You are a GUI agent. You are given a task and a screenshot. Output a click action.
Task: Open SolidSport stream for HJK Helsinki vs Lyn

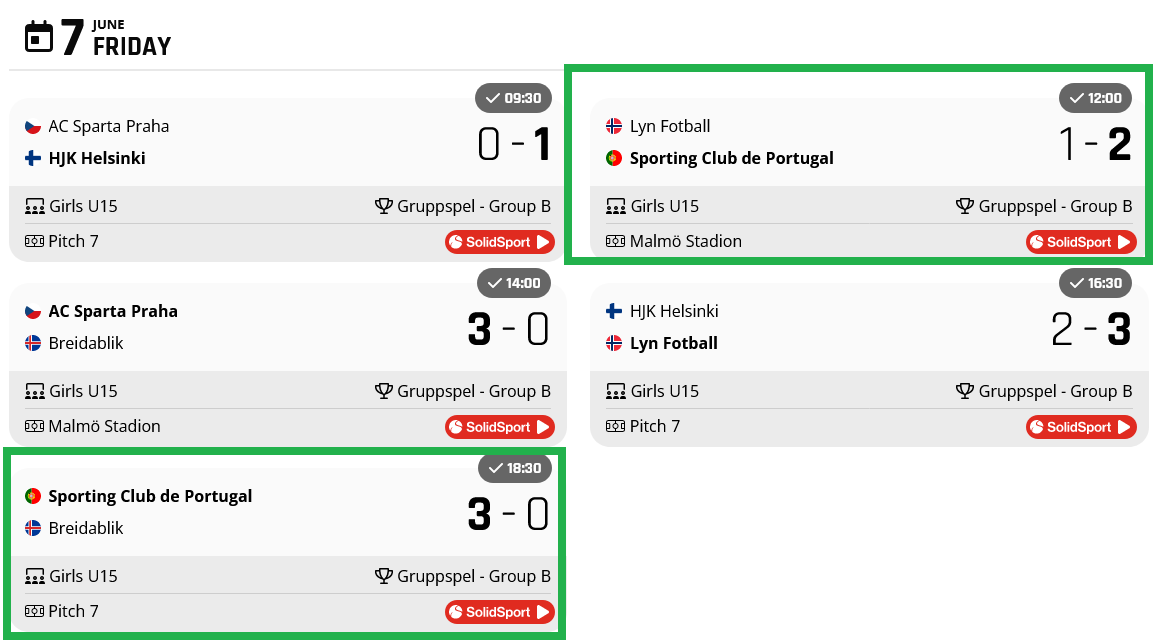pyautogui.click(x=1080, y=427)
